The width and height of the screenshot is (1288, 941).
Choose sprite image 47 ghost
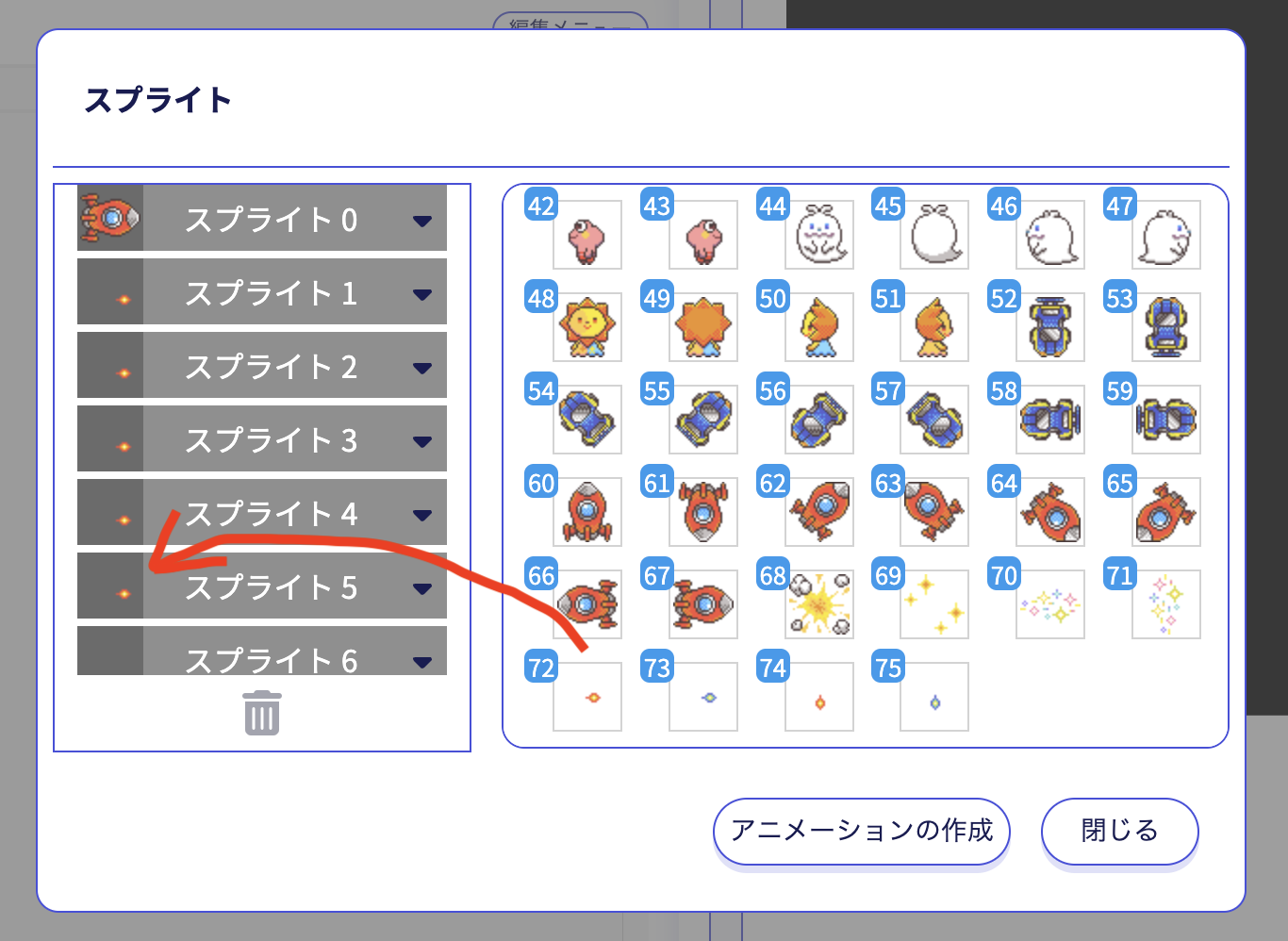(x=1166, y=235)
